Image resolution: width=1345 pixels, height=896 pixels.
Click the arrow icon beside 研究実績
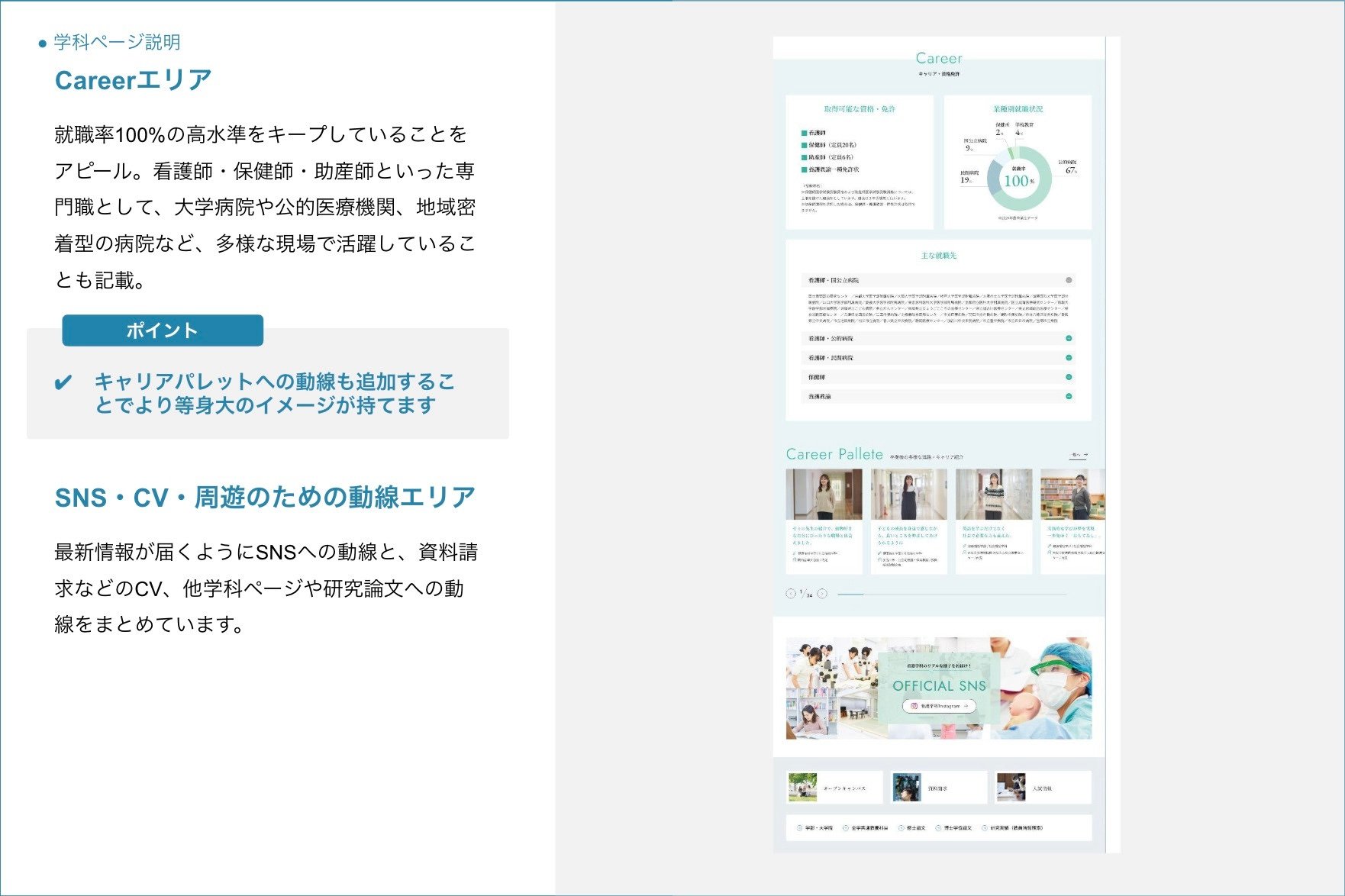tap(985, 828)
